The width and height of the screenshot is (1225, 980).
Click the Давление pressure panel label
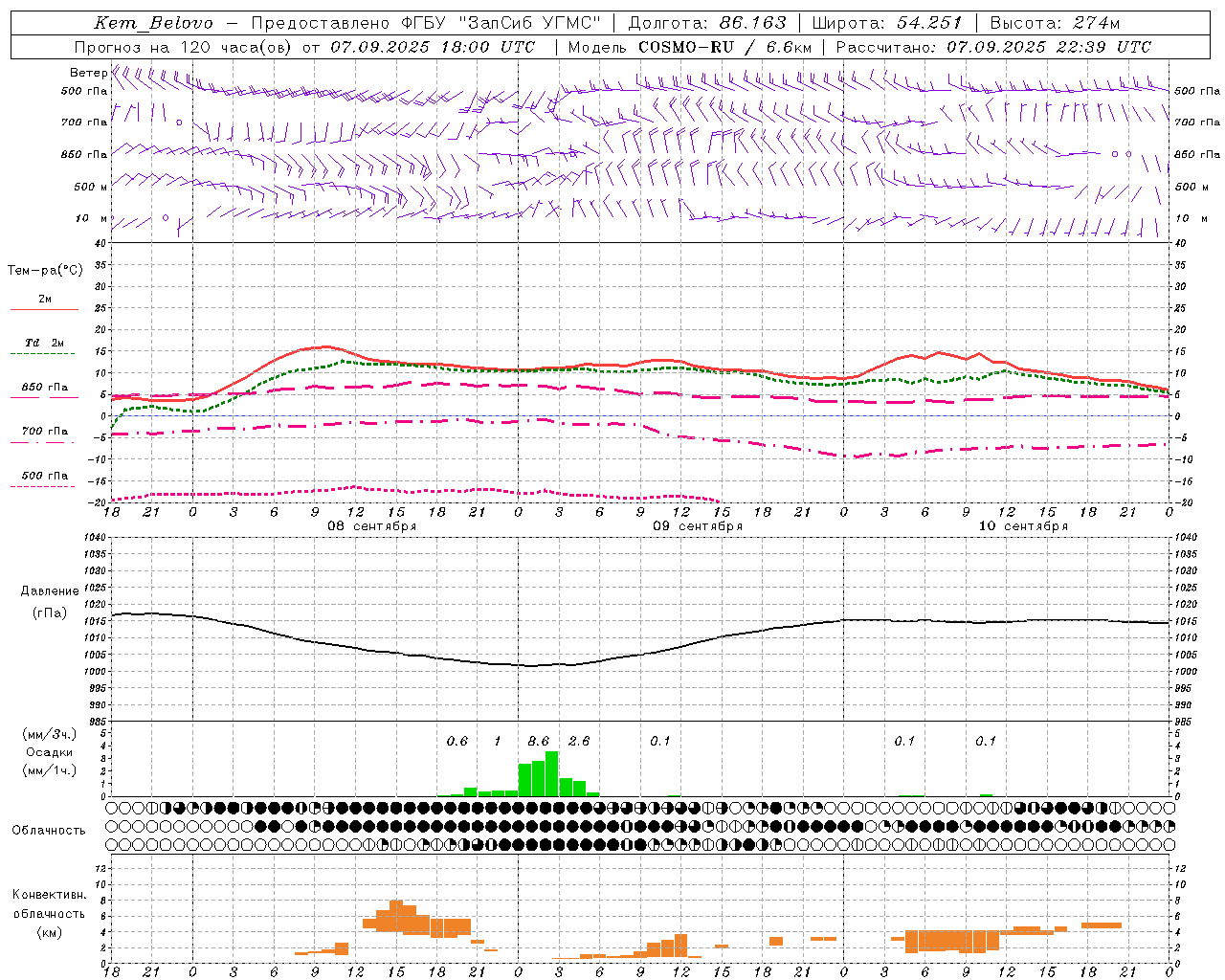(x=50, y=591)
